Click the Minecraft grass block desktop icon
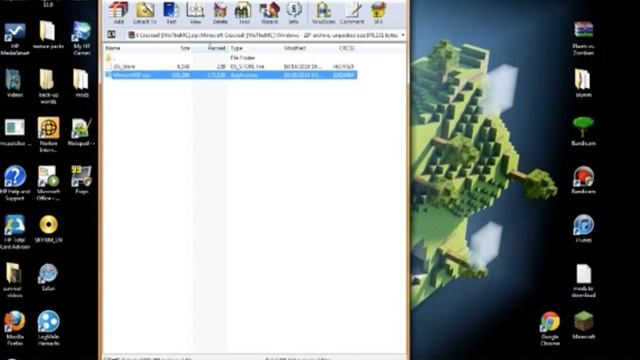Viewport: 640px width, 360px height. pos(583,325)
